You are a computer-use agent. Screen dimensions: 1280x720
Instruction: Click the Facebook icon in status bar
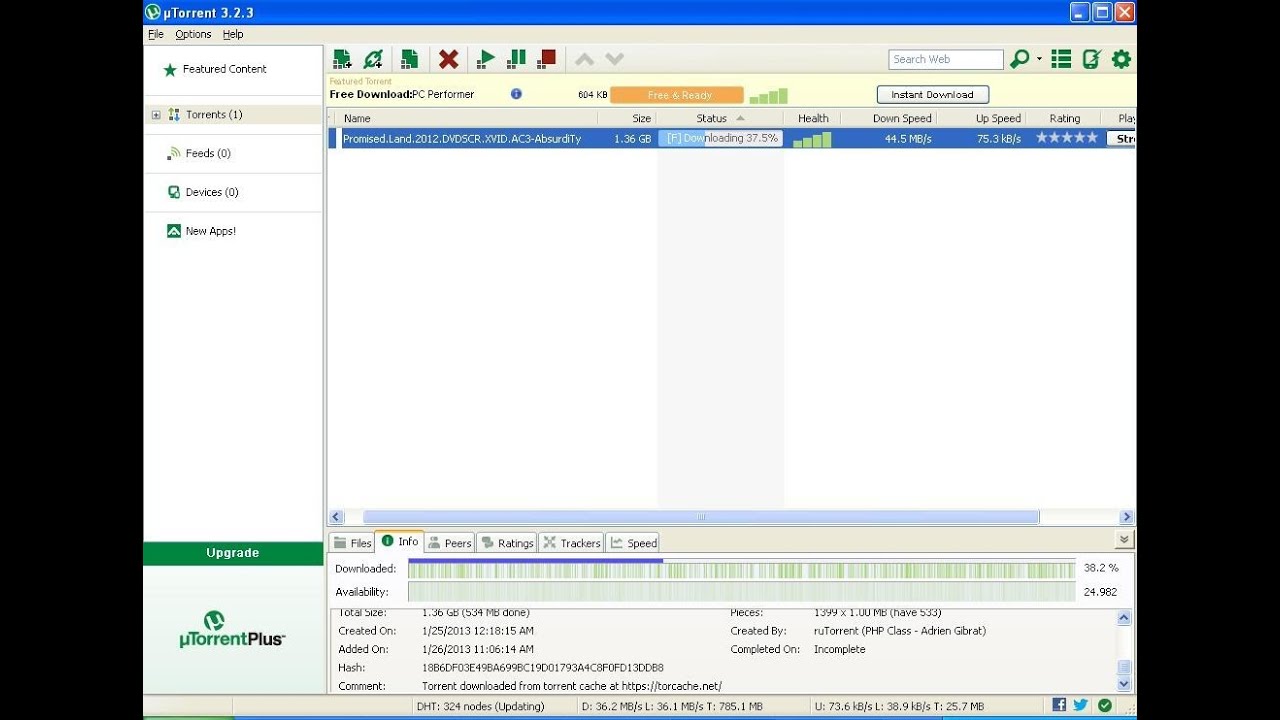[1059, 705]
